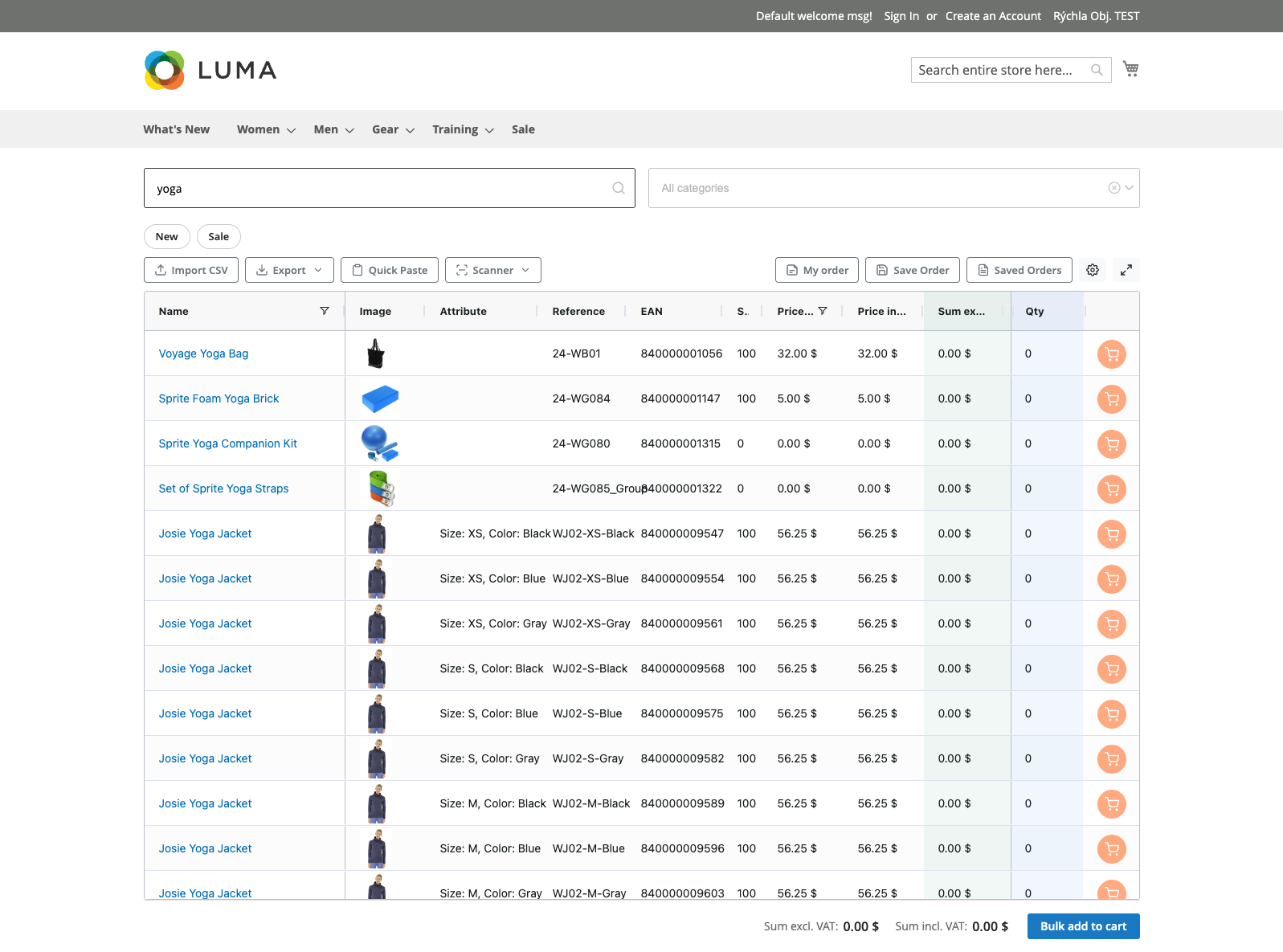Add WJ02-XS-Gray Josie Yoga Jacket to cart
1283x952 pixels.
pyautogui.click(x=1112, y=623)
